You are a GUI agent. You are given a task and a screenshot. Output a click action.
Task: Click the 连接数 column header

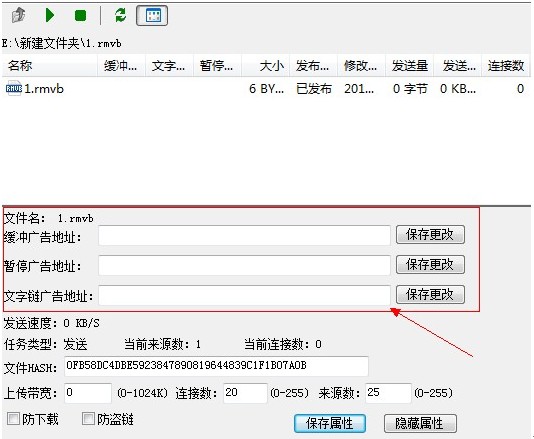tap(505, 65)
